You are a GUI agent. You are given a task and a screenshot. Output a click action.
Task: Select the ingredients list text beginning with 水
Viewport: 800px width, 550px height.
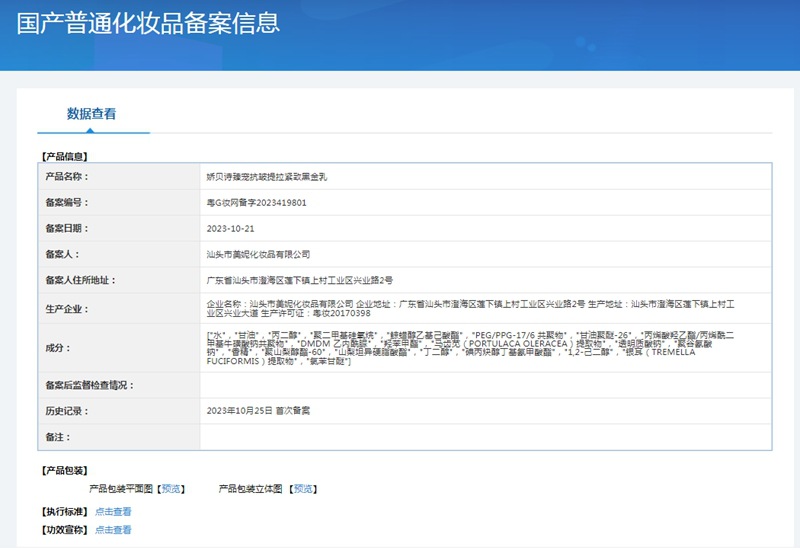point(470,348)
